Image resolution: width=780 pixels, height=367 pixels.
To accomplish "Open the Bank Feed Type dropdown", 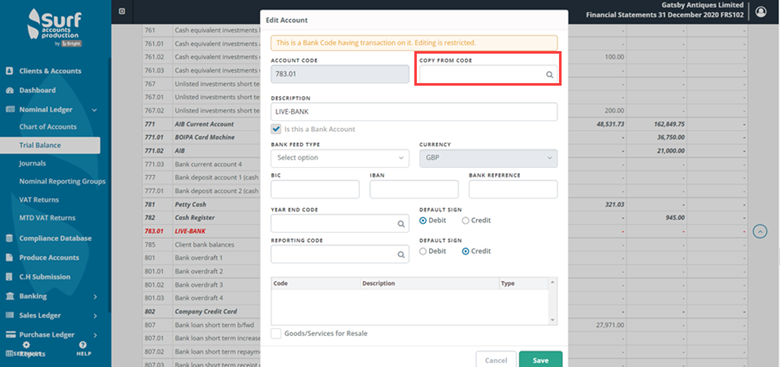I will tap(340, 158).
